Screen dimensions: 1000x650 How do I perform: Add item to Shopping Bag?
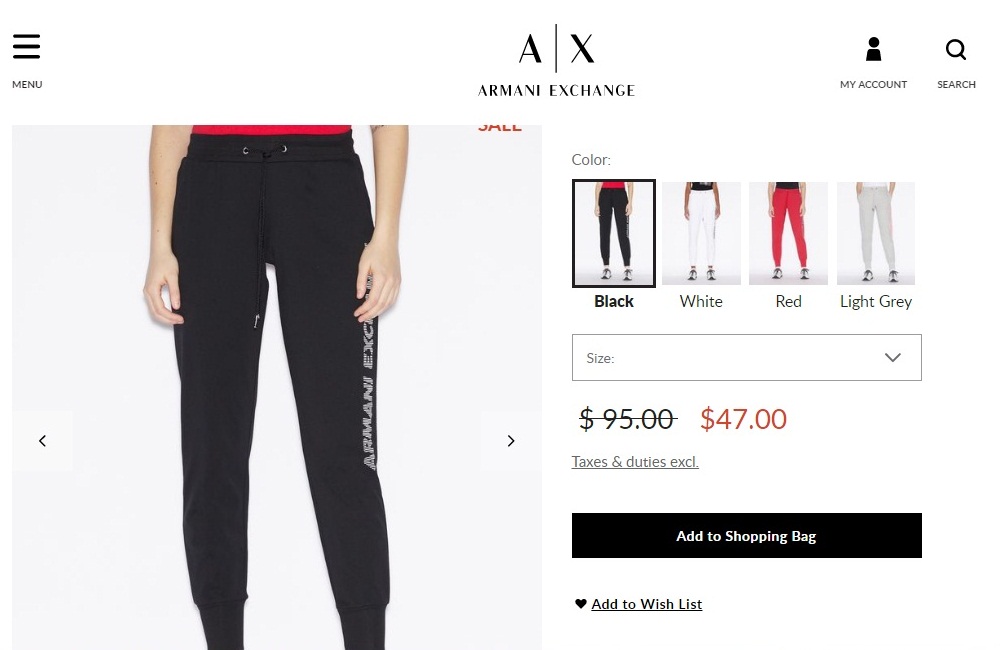(746, 535)
